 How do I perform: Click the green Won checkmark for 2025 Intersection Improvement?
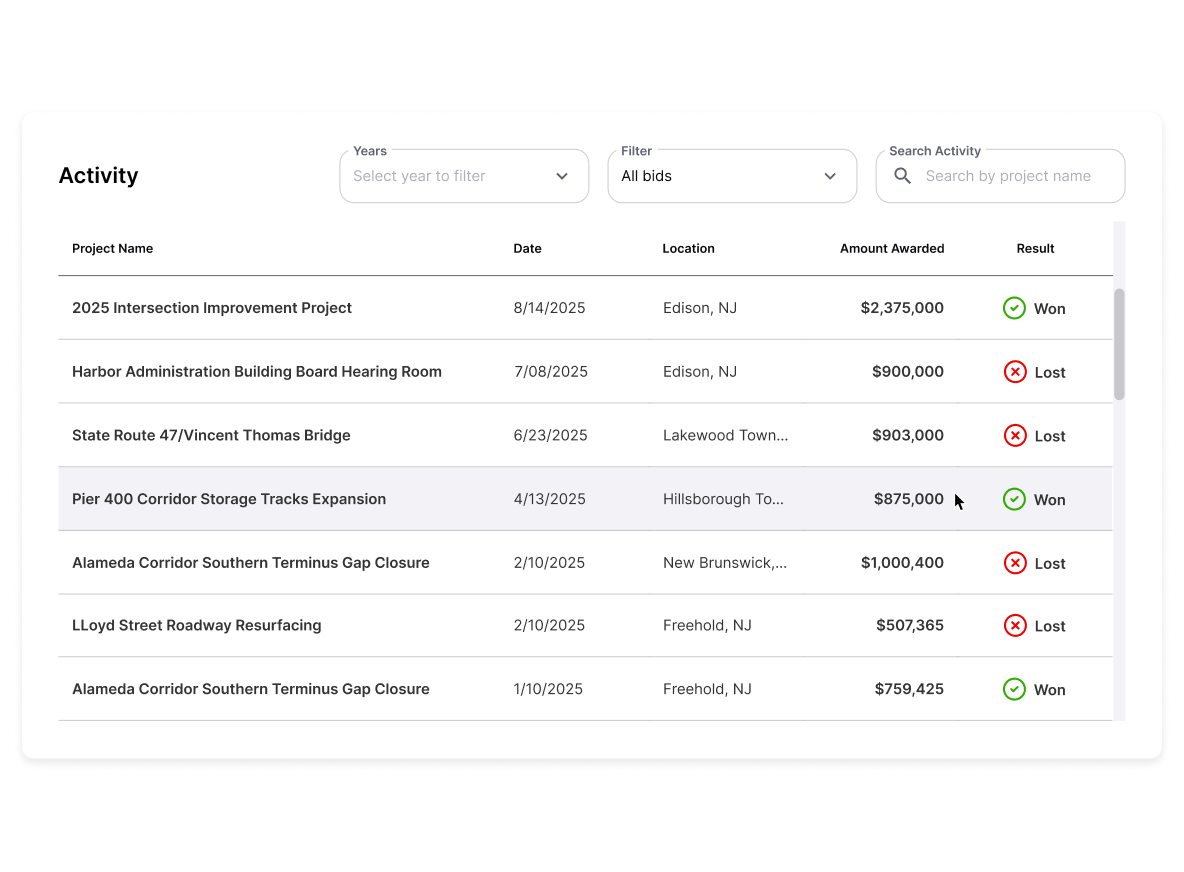[1014, 308]
